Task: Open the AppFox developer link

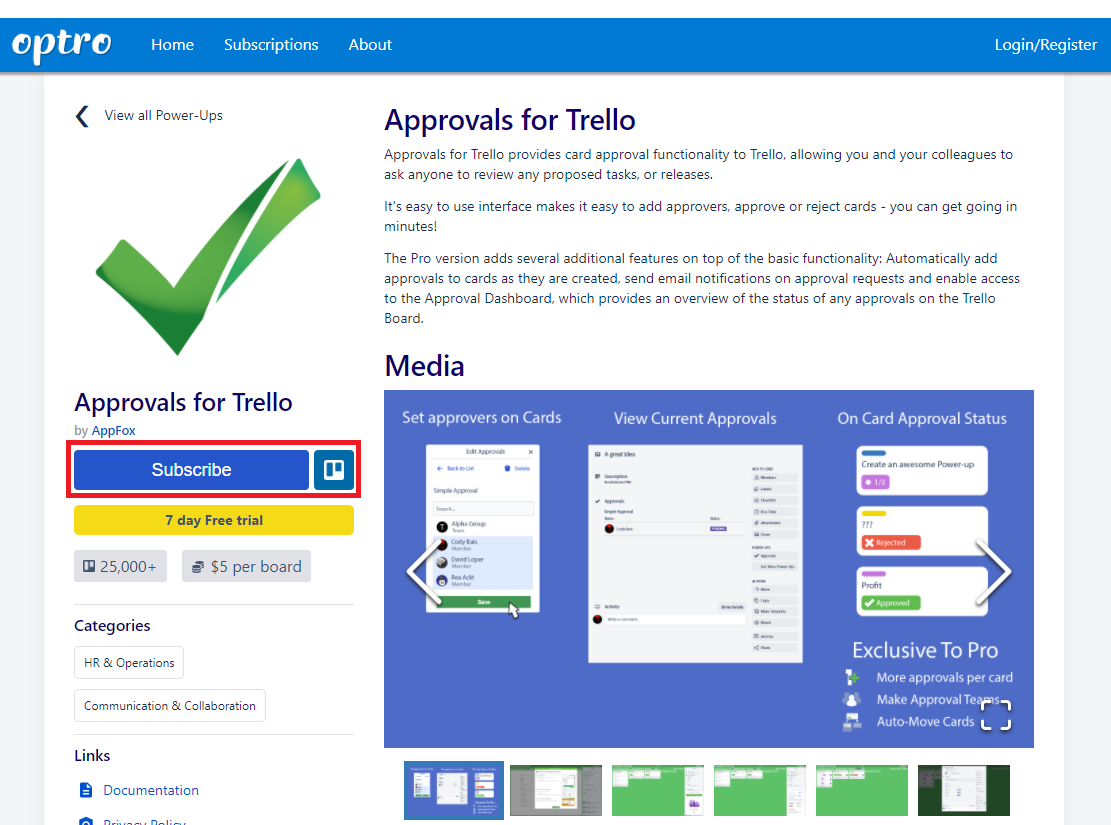Action: [x=113, y=430]
